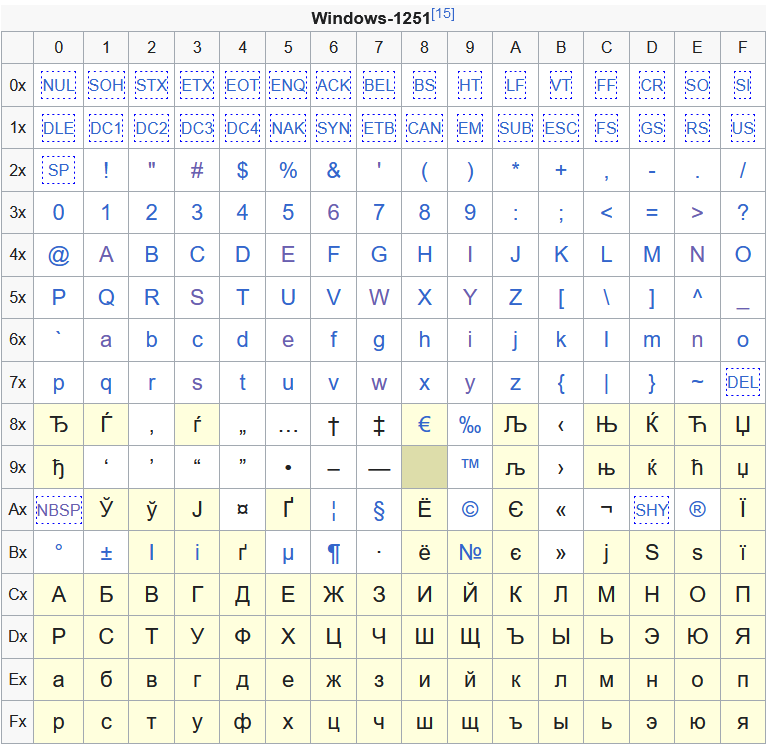768x746 pixels.
Task: Click the digit 7 in row 3x
Action: tap(379, 212)
